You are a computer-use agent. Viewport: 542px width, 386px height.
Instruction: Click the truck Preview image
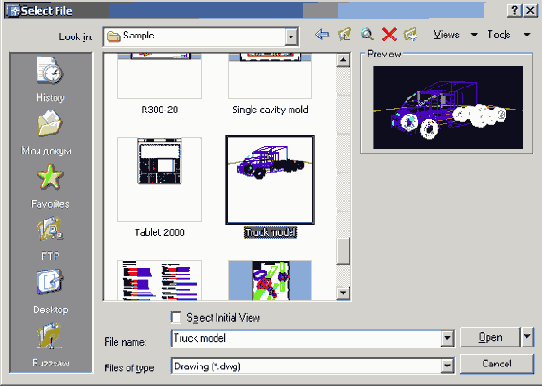pos(448,107)
